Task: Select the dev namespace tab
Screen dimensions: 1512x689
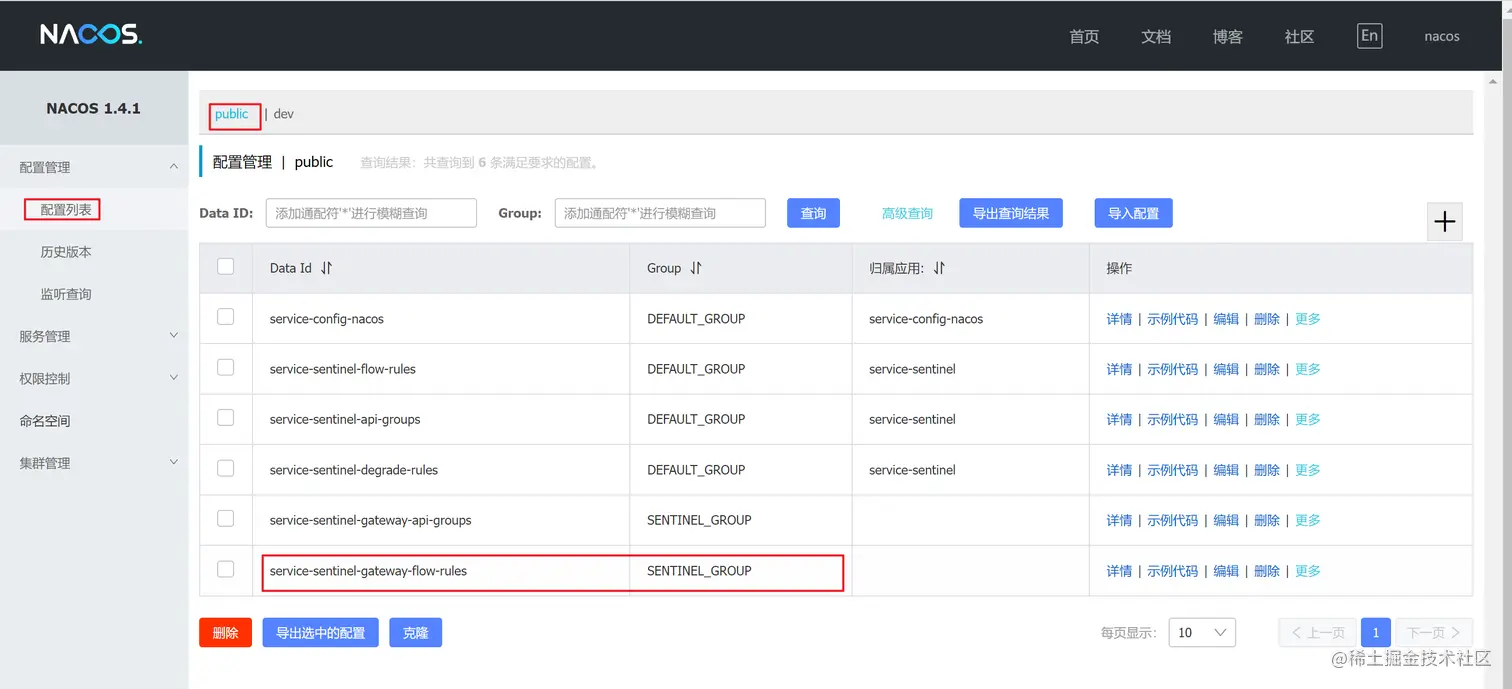Action: pos(284,114)
